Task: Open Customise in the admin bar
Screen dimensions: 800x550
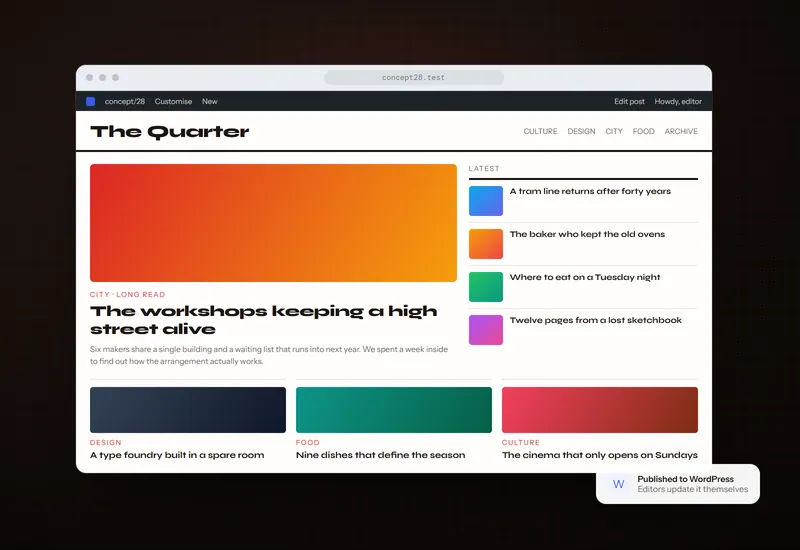Action: coord(173,102)
